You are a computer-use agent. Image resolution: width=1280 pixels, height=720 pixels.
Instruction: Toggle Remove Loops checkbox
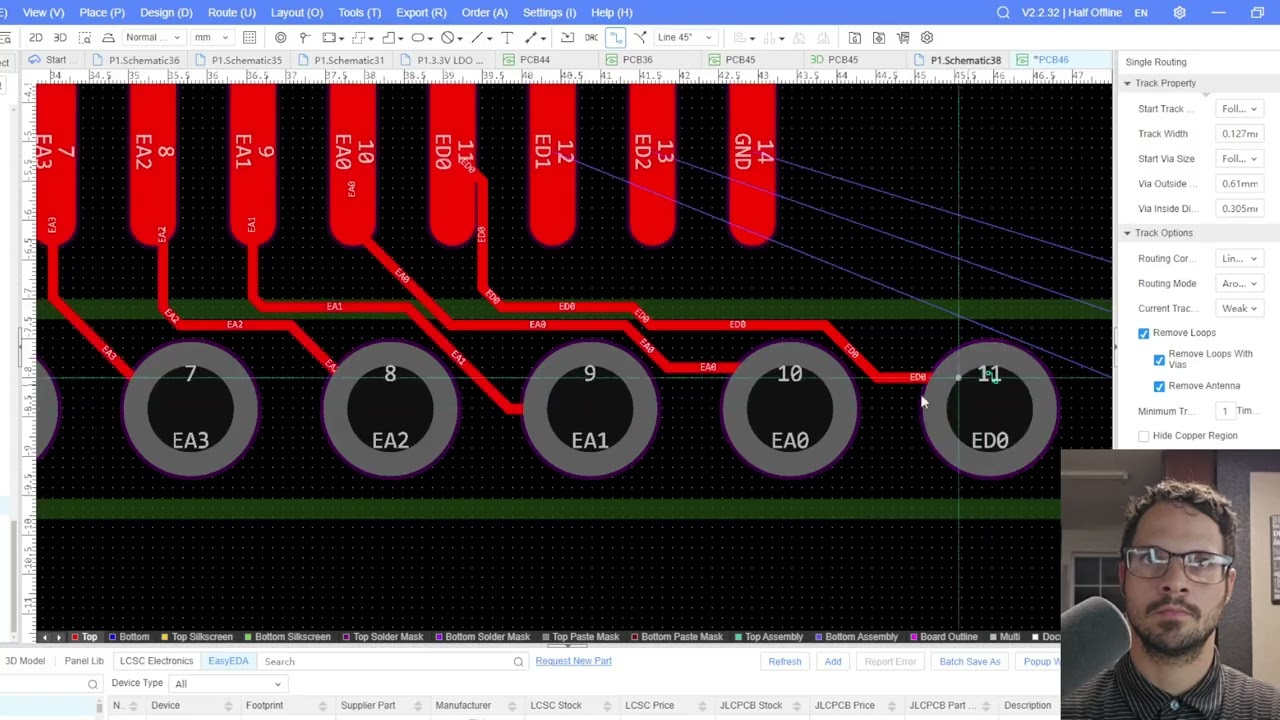(x=1144, y=333)
